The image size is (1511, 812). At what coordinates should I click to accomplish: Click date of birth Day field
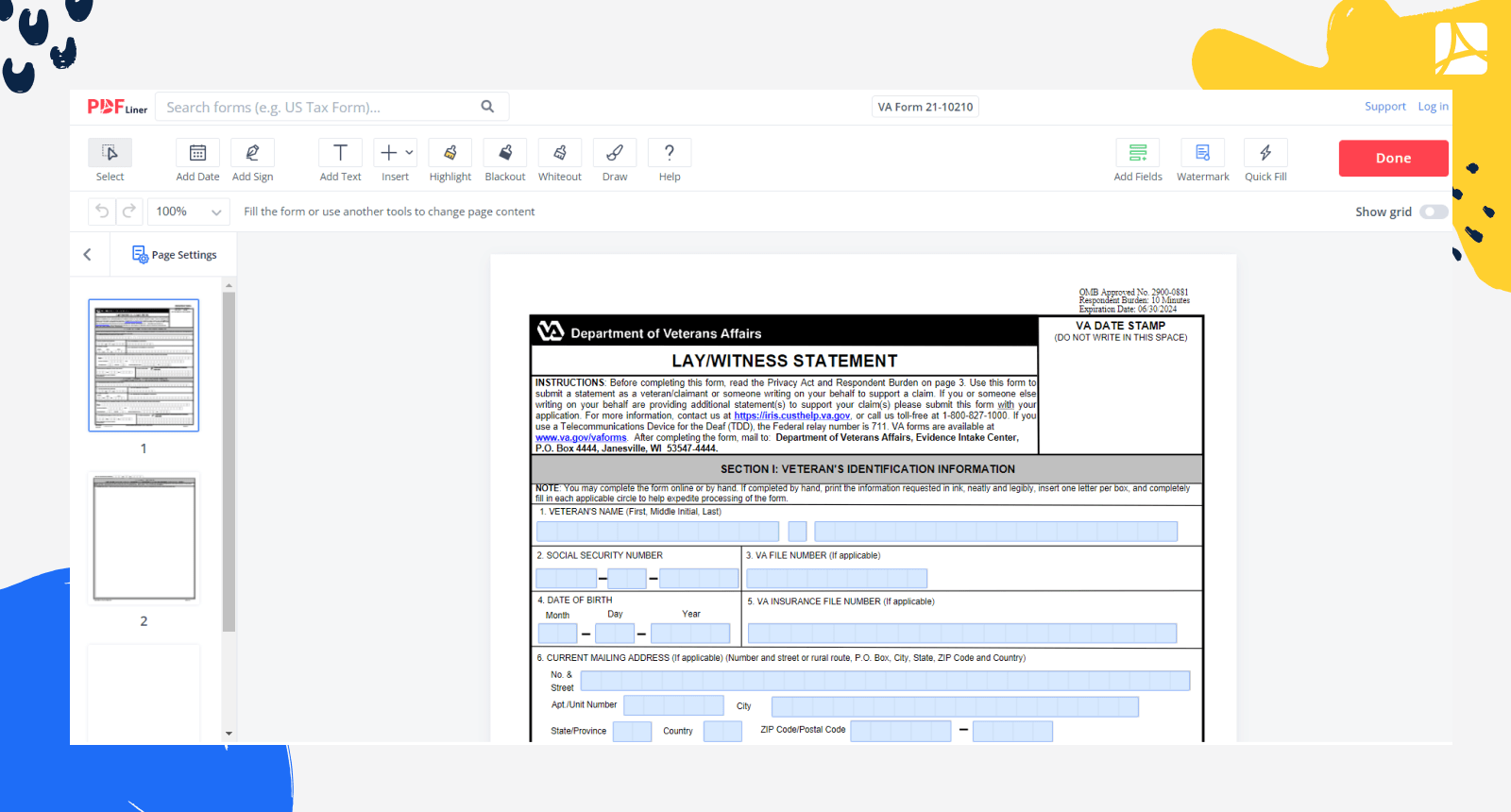(x=615, y=634)
